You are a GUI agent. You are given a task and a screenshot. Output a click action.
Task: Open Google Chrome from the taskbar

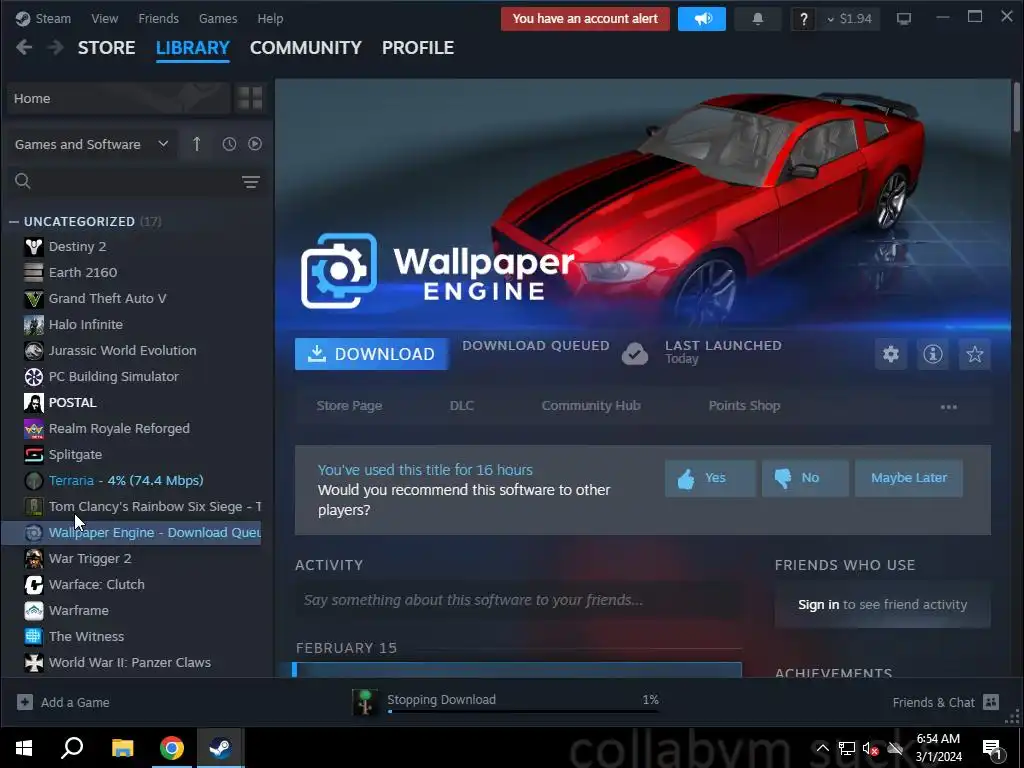pyautogui.click(x=172, y=748)
